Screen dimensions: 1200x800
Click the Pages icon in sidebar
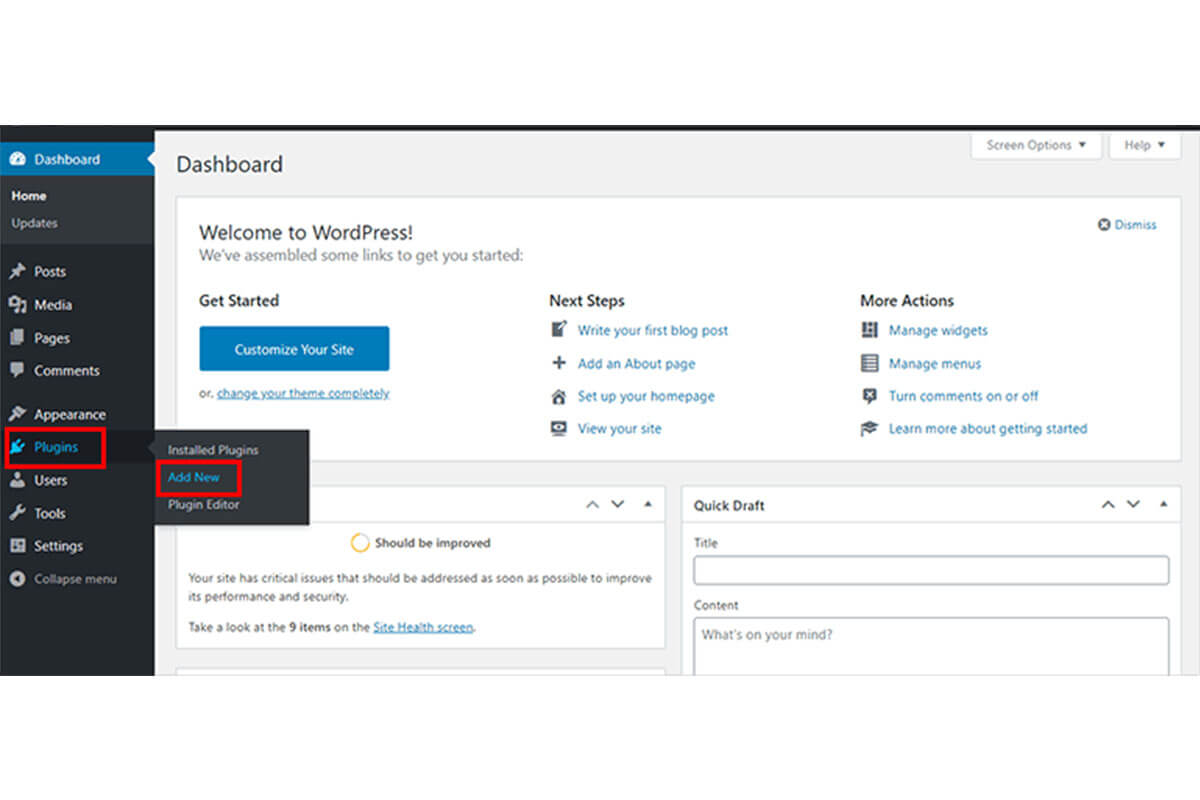[x=17, y=338]
